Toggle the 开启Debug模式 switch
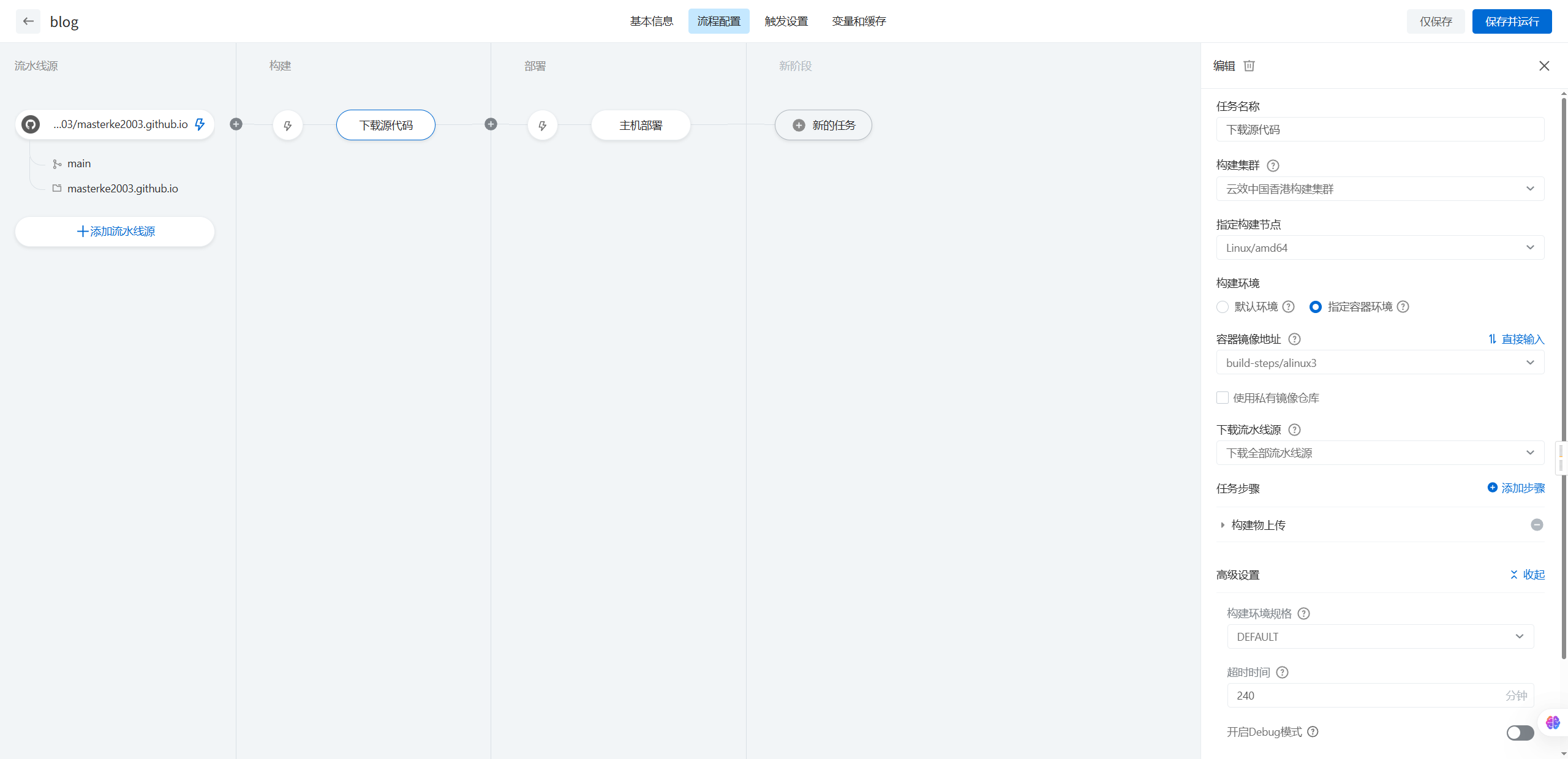1568x759 pixels. pyautogui.click(x=1520, y=732)
